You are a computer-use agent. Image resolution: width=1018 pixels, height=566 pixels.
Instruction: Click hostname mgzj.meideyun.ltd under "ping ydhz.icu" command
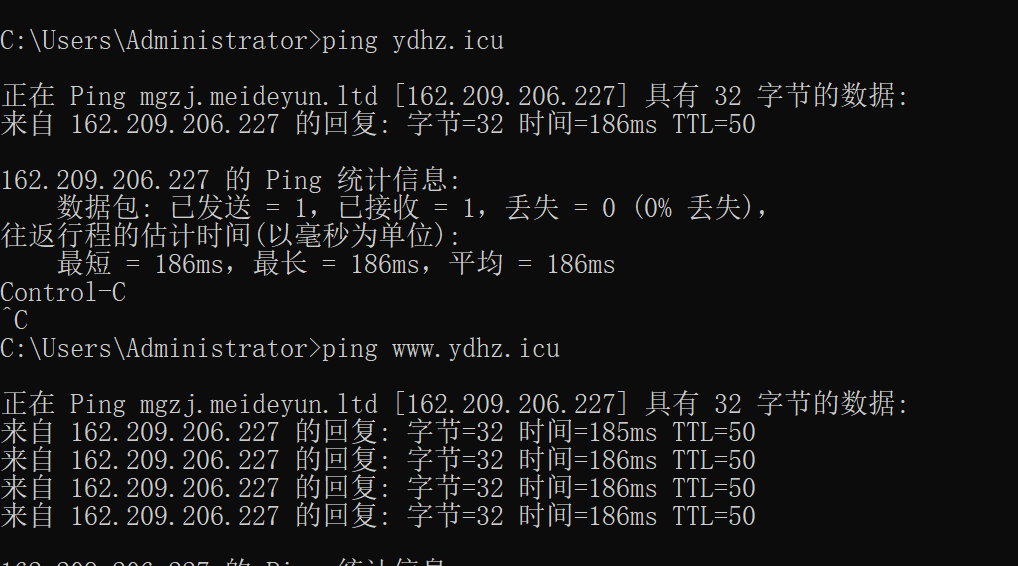(x=223, y=97)
